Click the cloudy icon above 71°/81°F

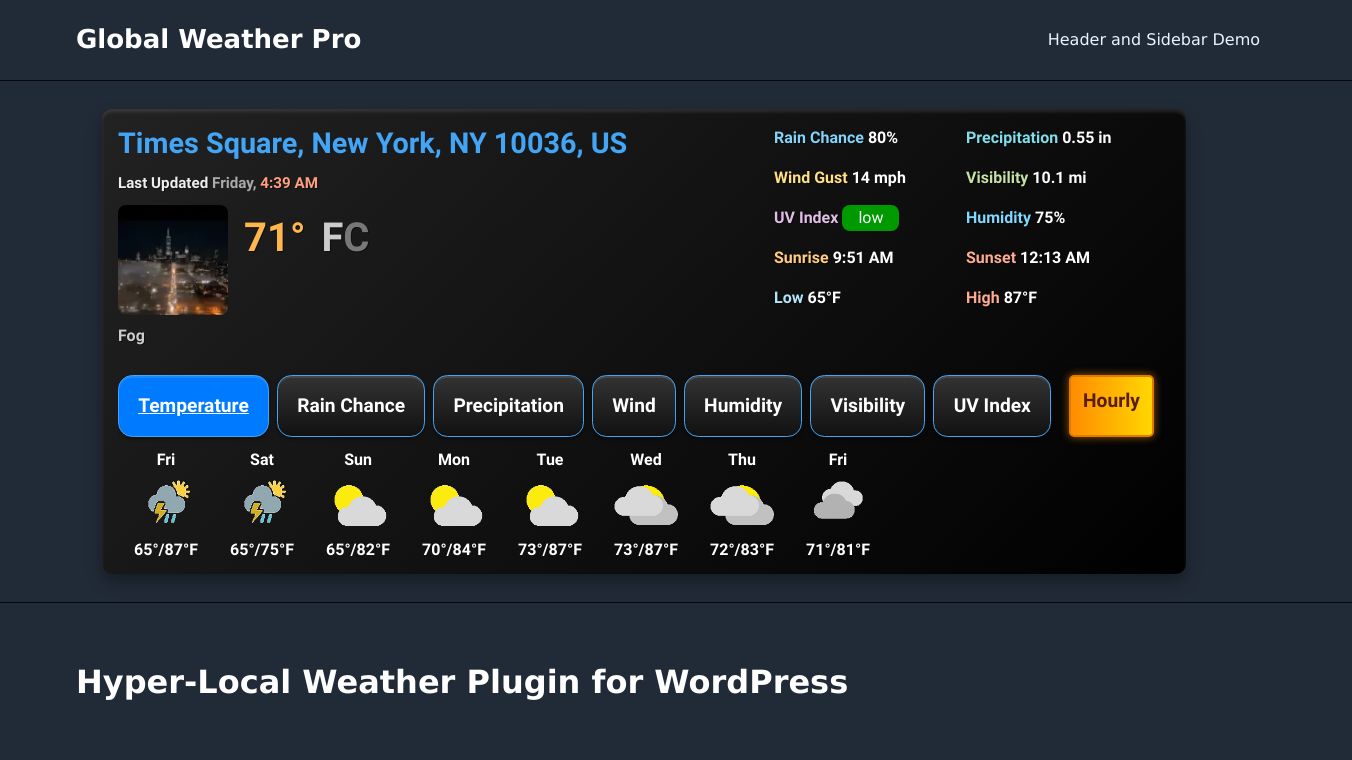click(x=838, y=501)
